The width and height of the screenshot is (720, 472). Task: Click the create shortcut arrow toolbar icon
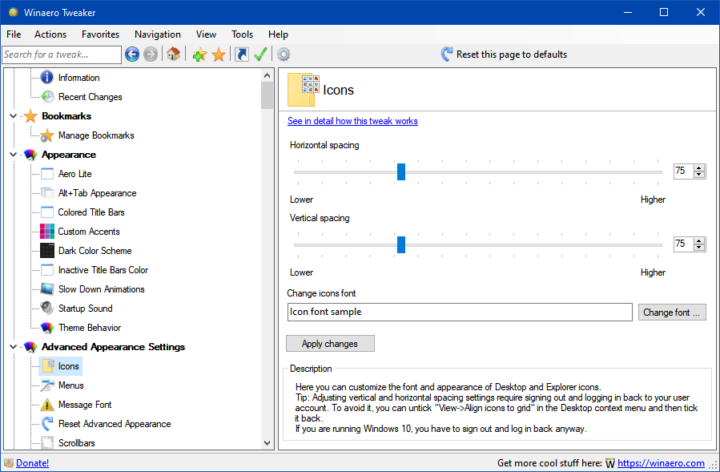[x=242, y=54]
